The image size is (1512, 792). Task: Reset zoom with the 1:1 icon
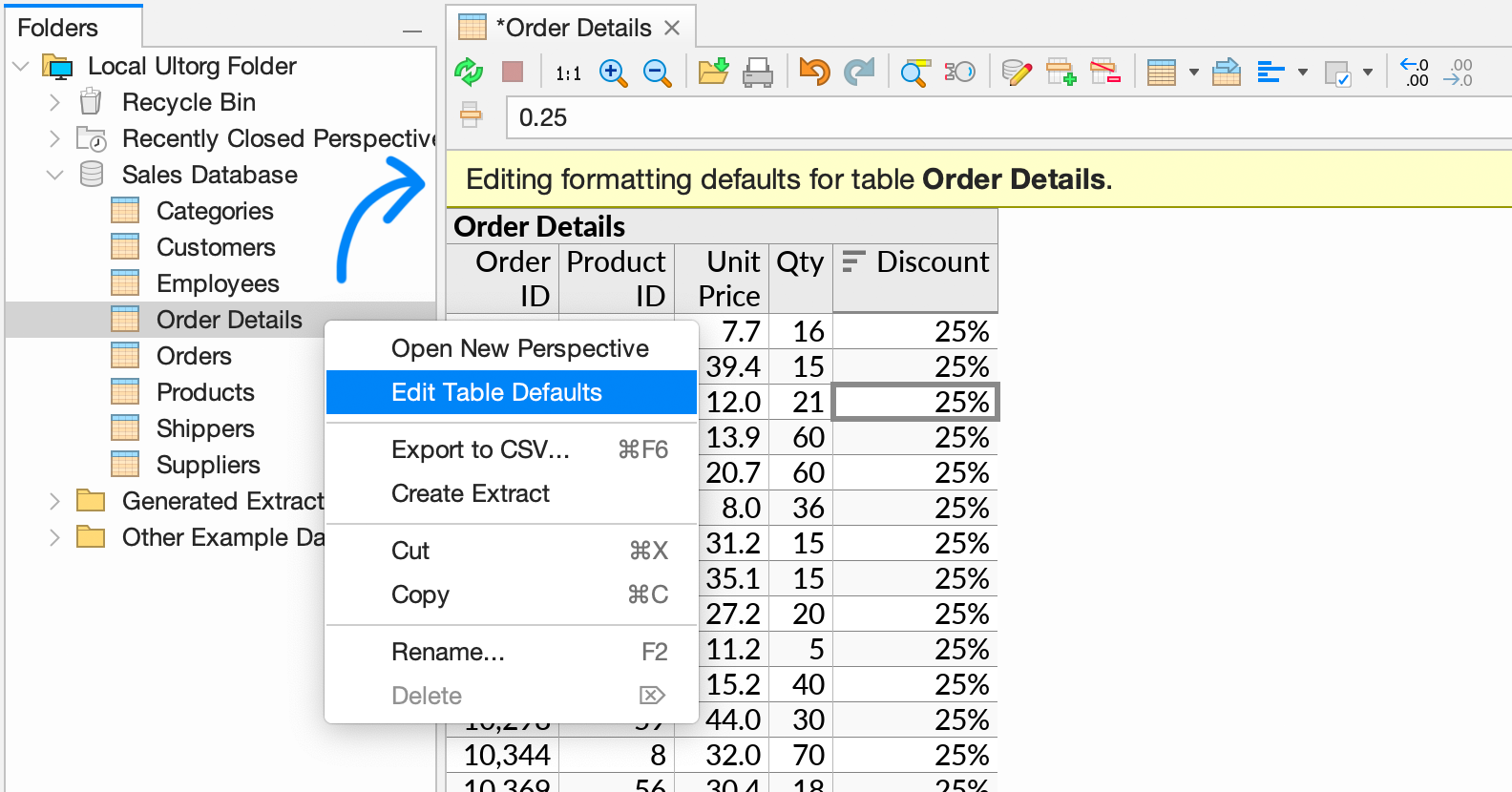[x=568, y=73]
